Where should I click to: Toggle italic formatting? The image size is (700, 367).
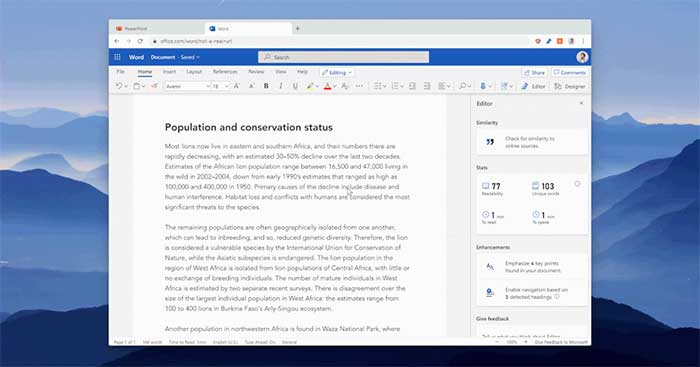280,86
